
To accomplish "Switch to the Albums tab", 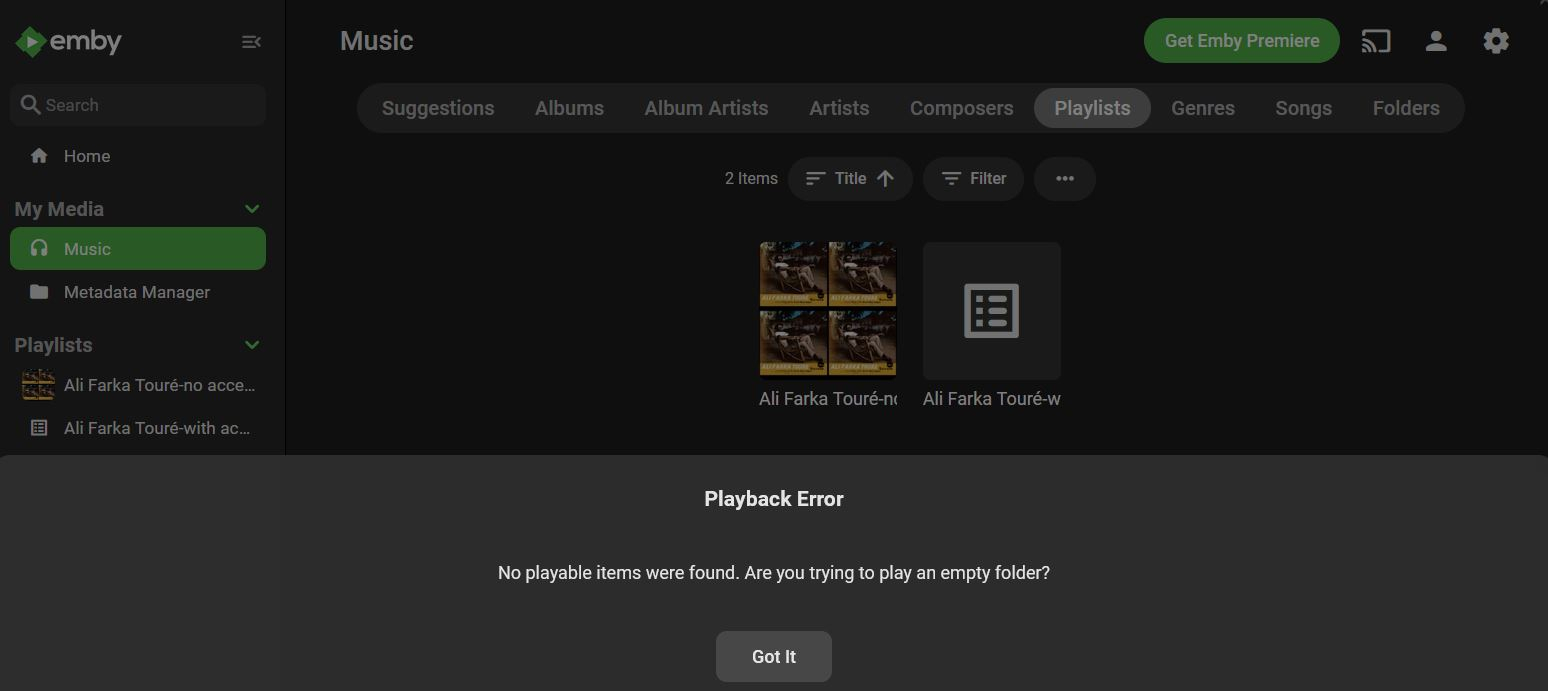I will tap(569, 108).
